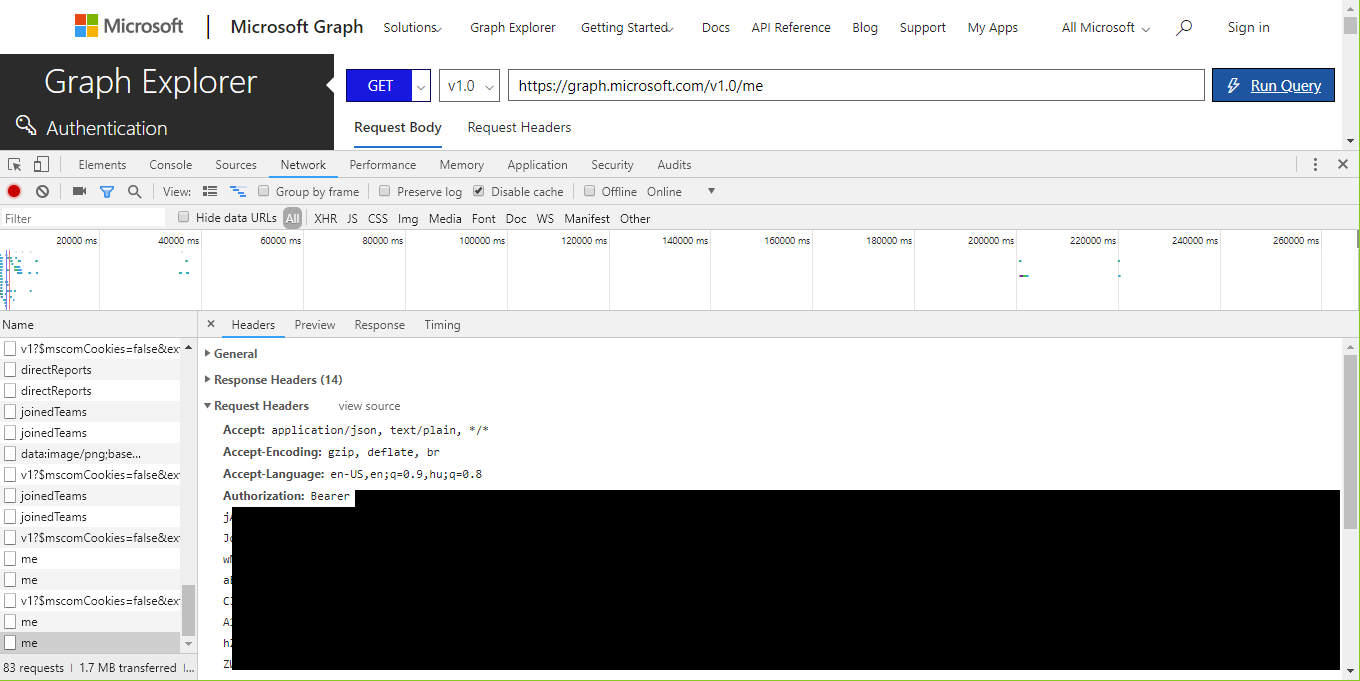Open the API Reference link

click(791, 28)
